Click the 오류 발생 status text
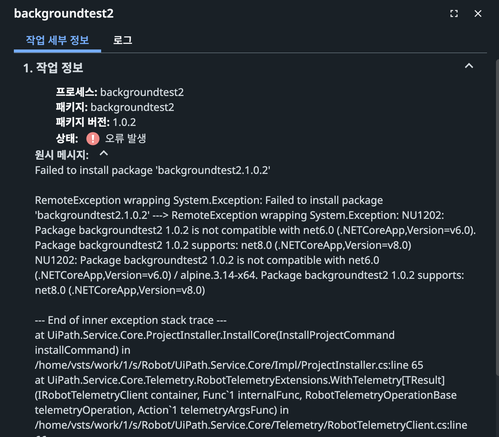This screenshot has height=437, width=499. pos(126,138)
